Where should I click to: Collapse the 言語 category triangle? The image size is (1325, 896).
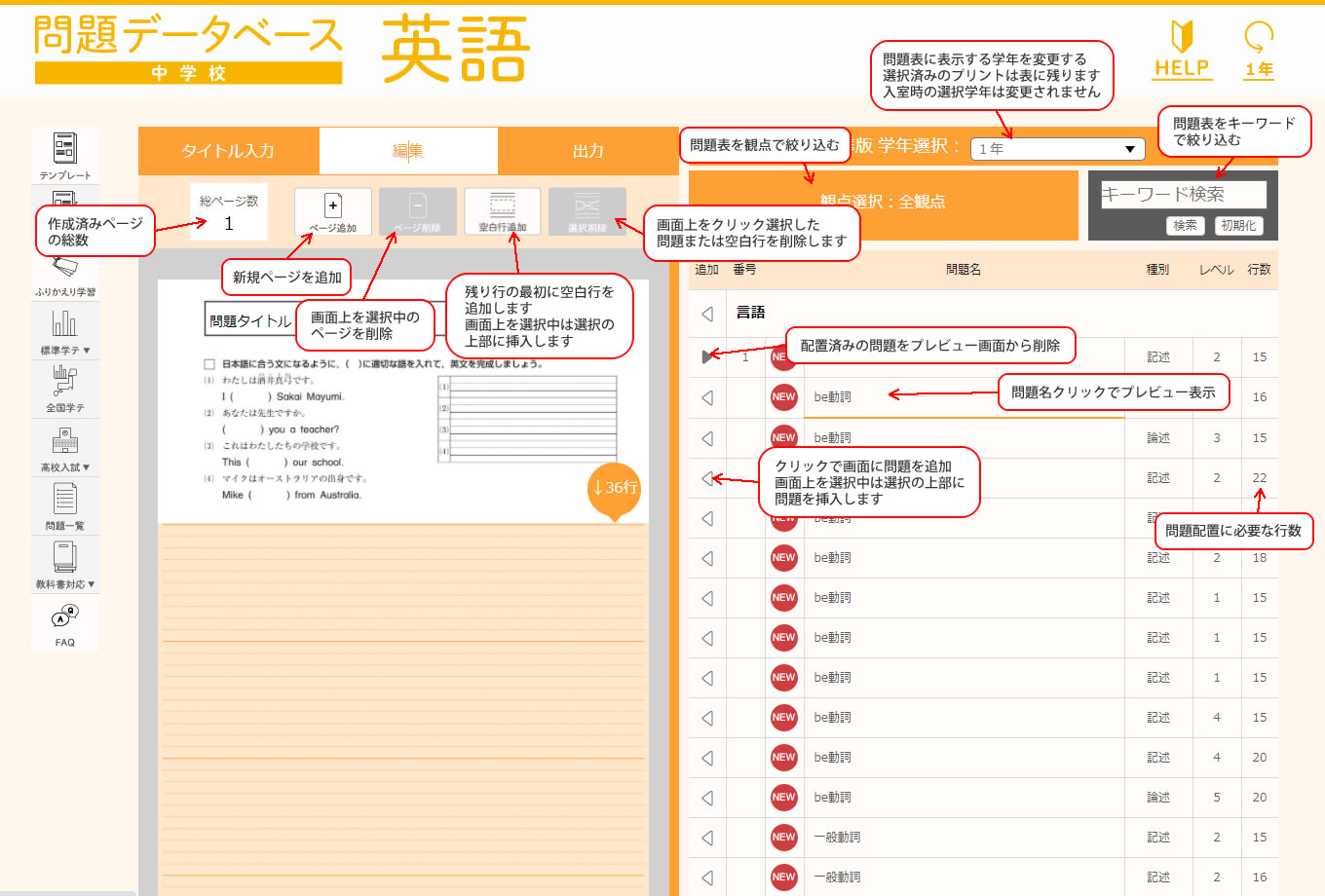pyautogui.click(x=707, y=314)
